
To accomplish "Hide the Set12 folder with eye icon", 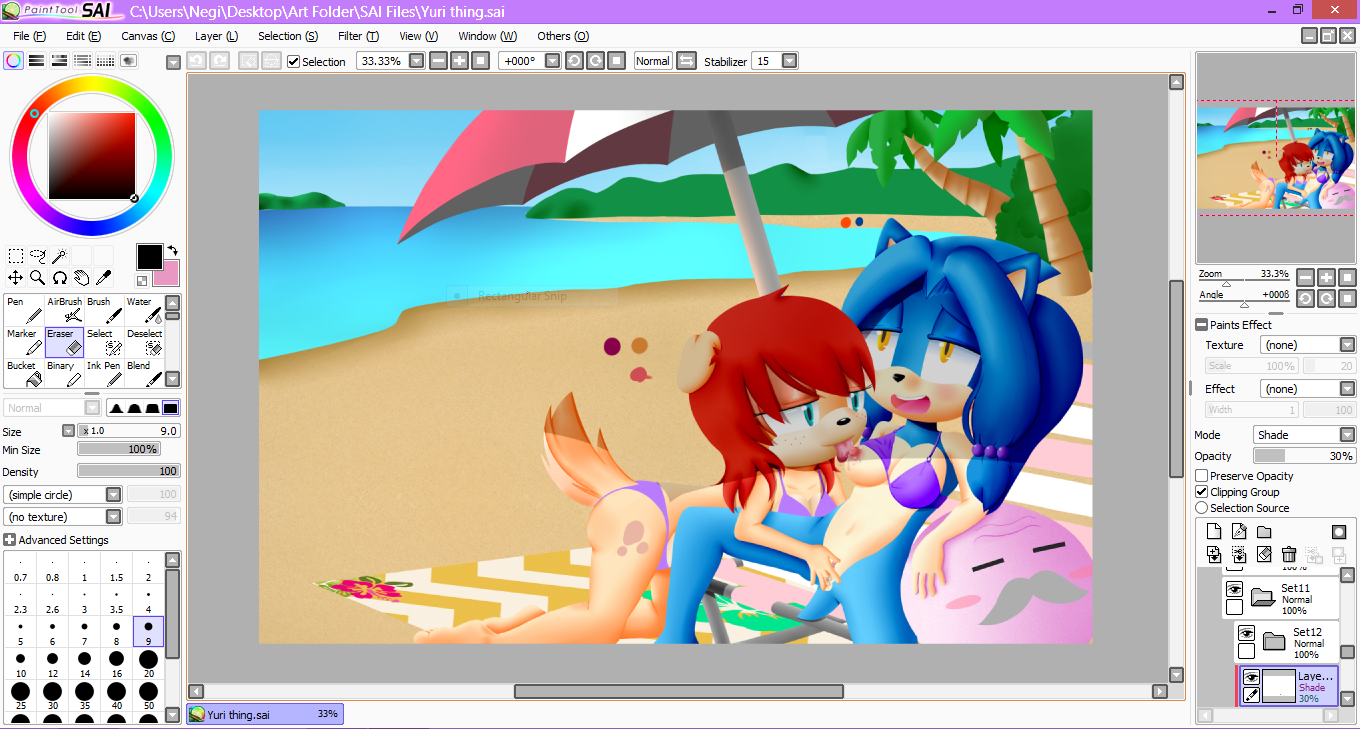I will pos(1246,633).
